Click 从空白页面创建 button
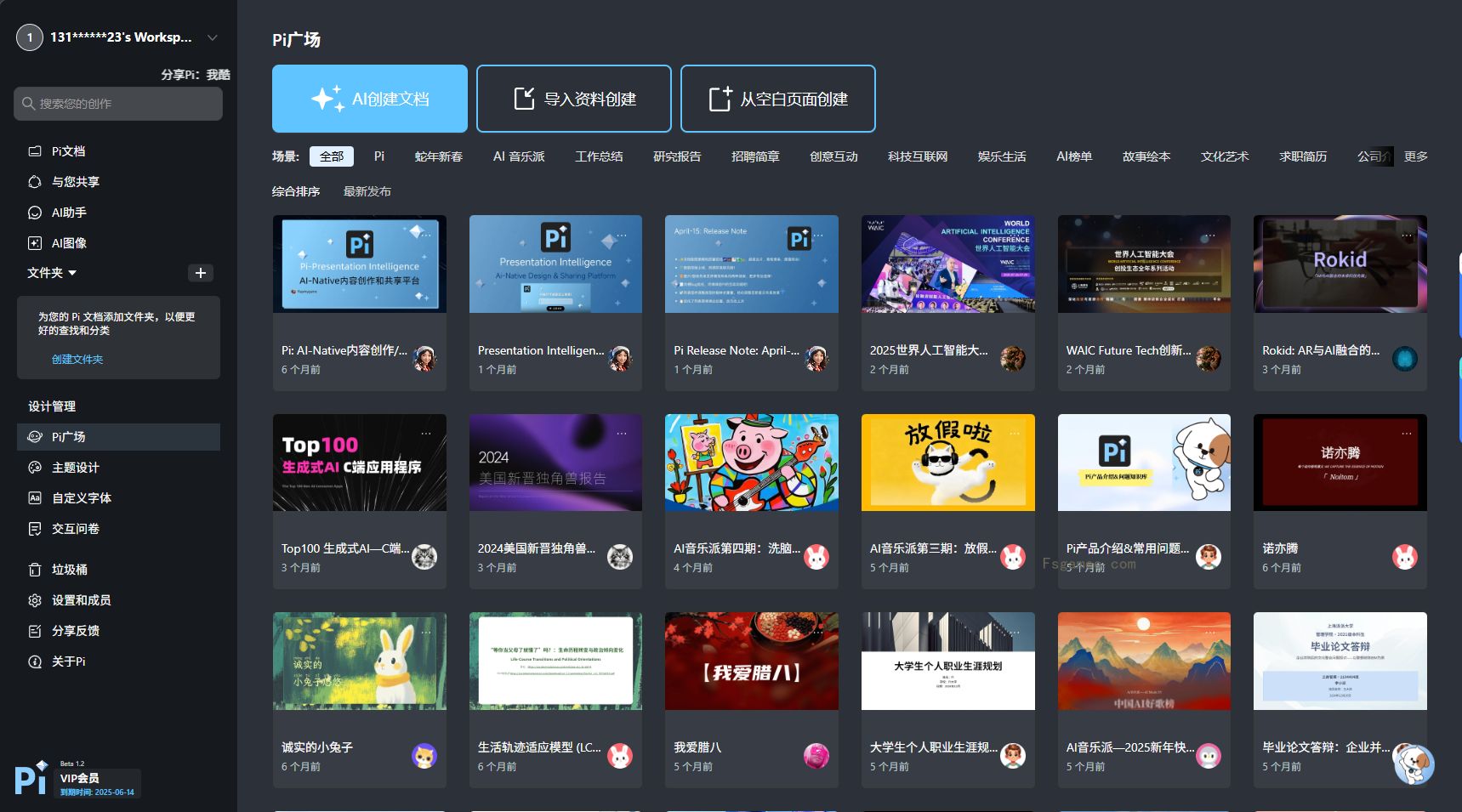Viewport: 1462px width, 812px height. (778, 99)
